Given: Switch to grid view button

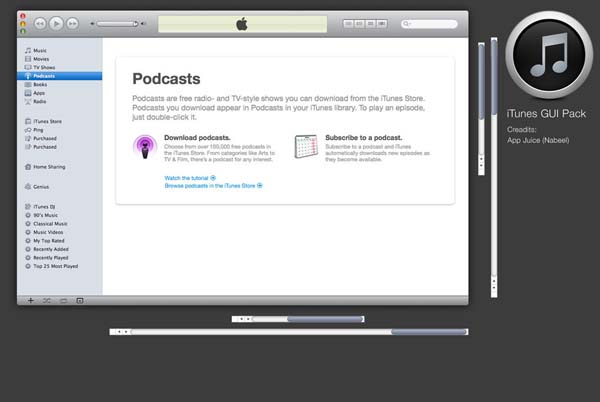Looking at the screenshot, I should [370, 24].
